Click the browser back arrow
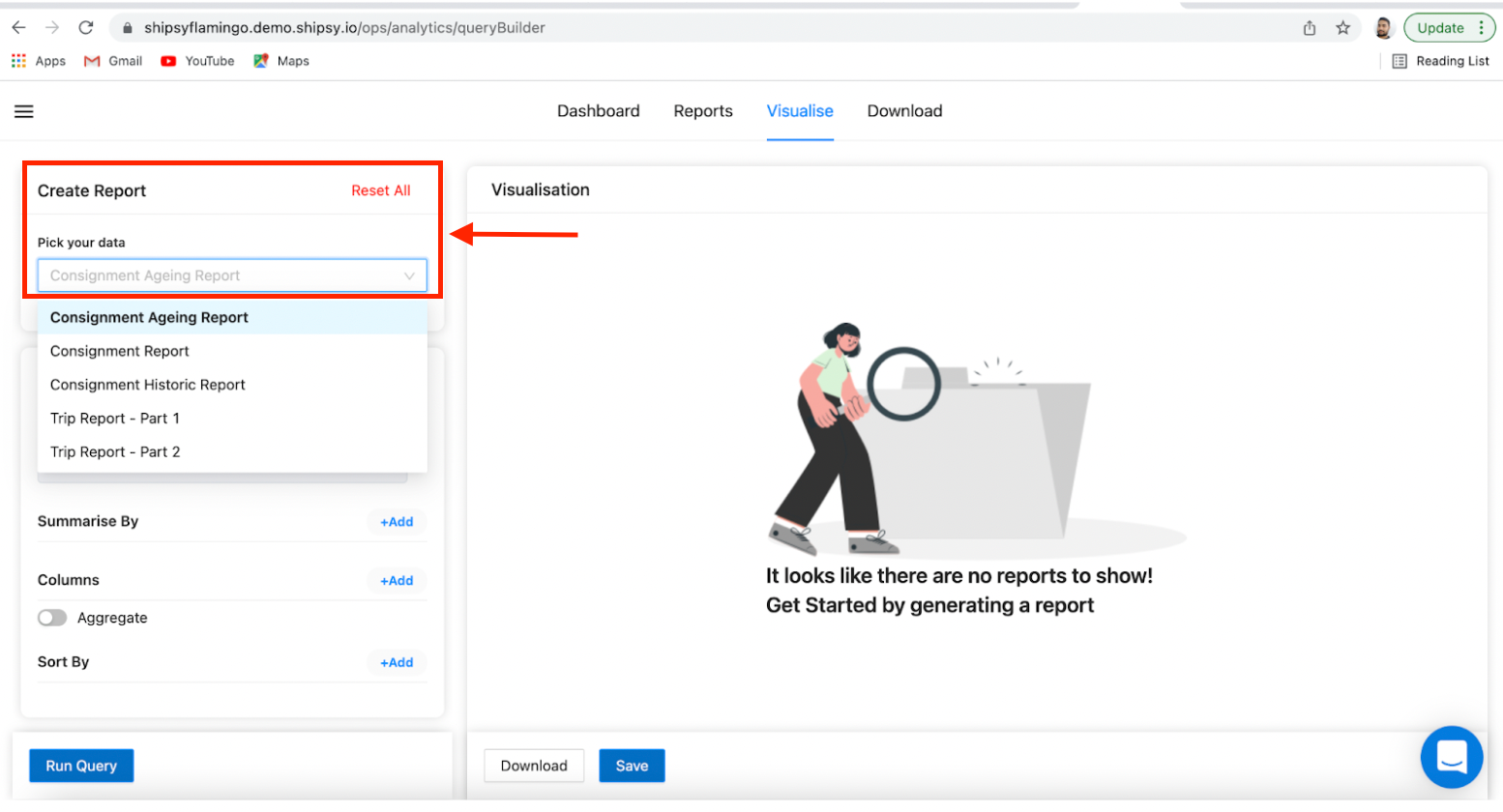The image size is (1503, 812). tap(19, 28)
